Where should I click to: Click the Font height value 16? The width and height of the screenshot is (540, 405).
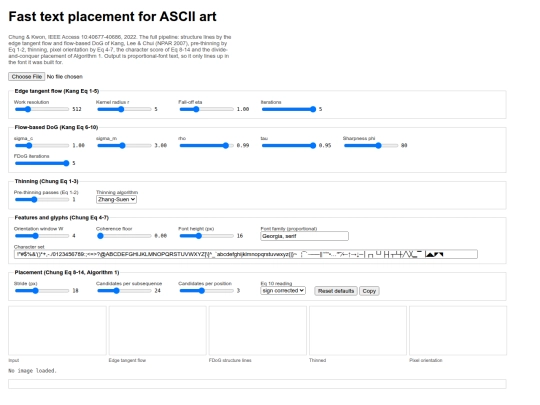click(x=240, y=236)
